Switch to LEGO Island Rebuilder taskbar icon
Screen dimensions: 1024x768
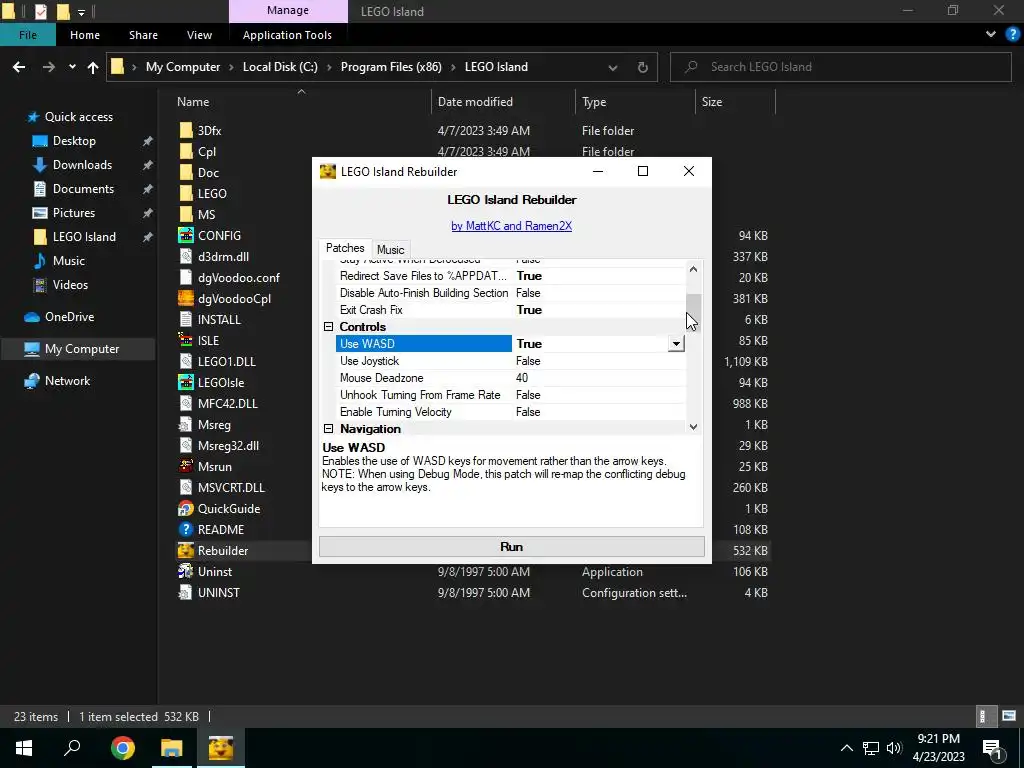pyautogui.click(x=221, y=748)
